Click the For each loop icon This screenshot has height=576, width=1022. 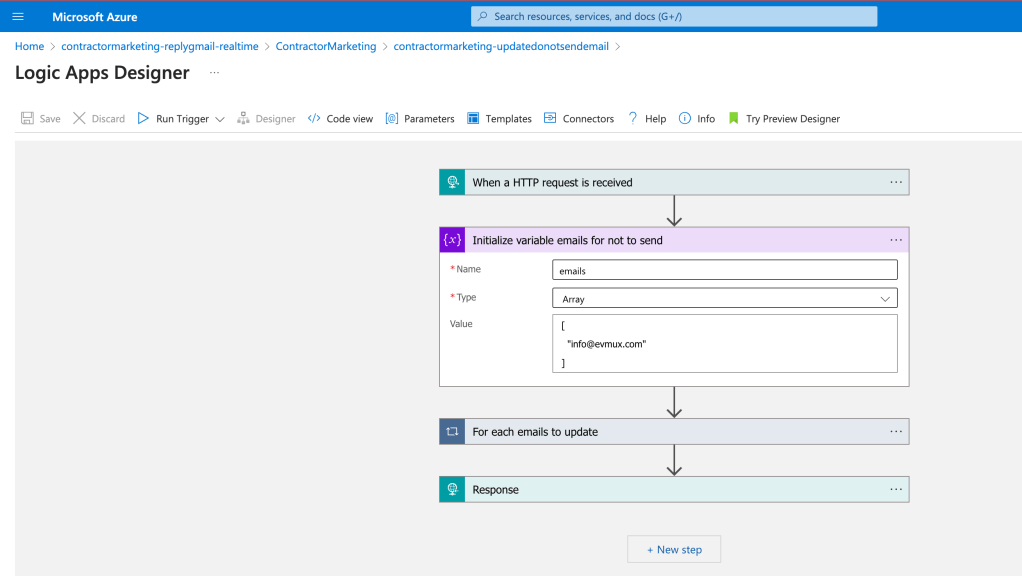[452, 431]
